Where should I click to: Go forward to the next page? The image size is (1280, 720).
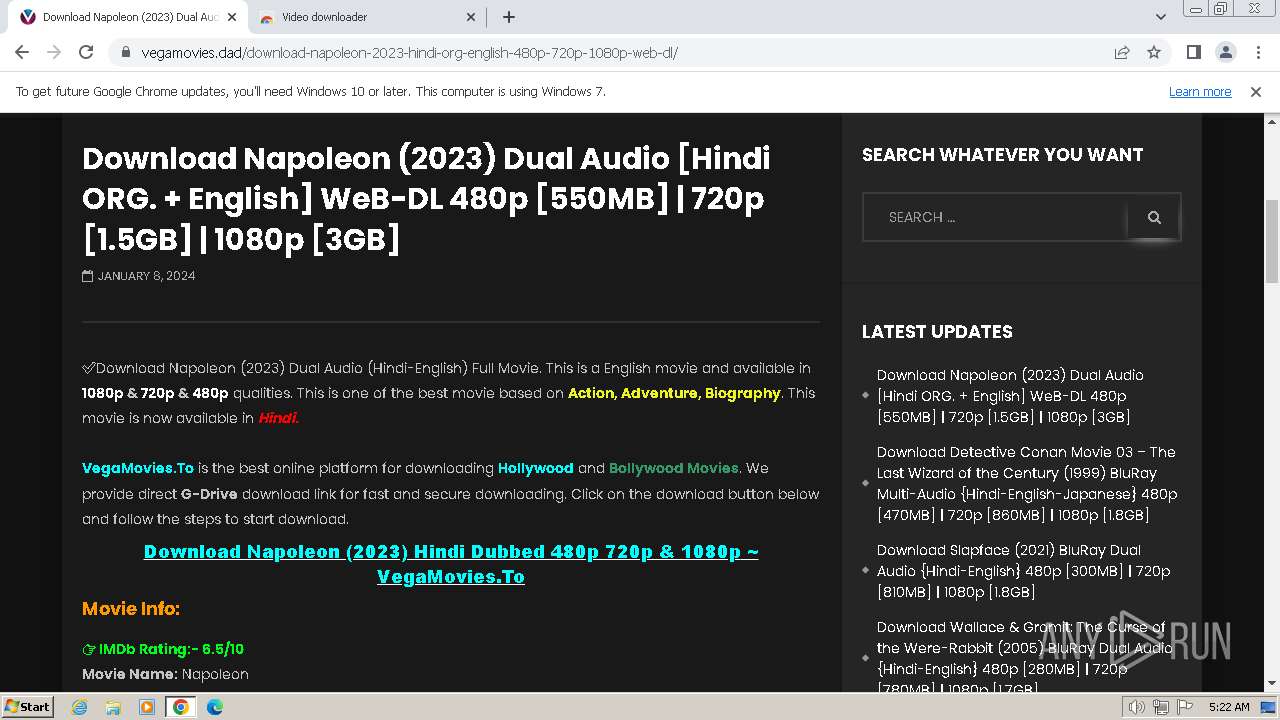click(54, 52)
